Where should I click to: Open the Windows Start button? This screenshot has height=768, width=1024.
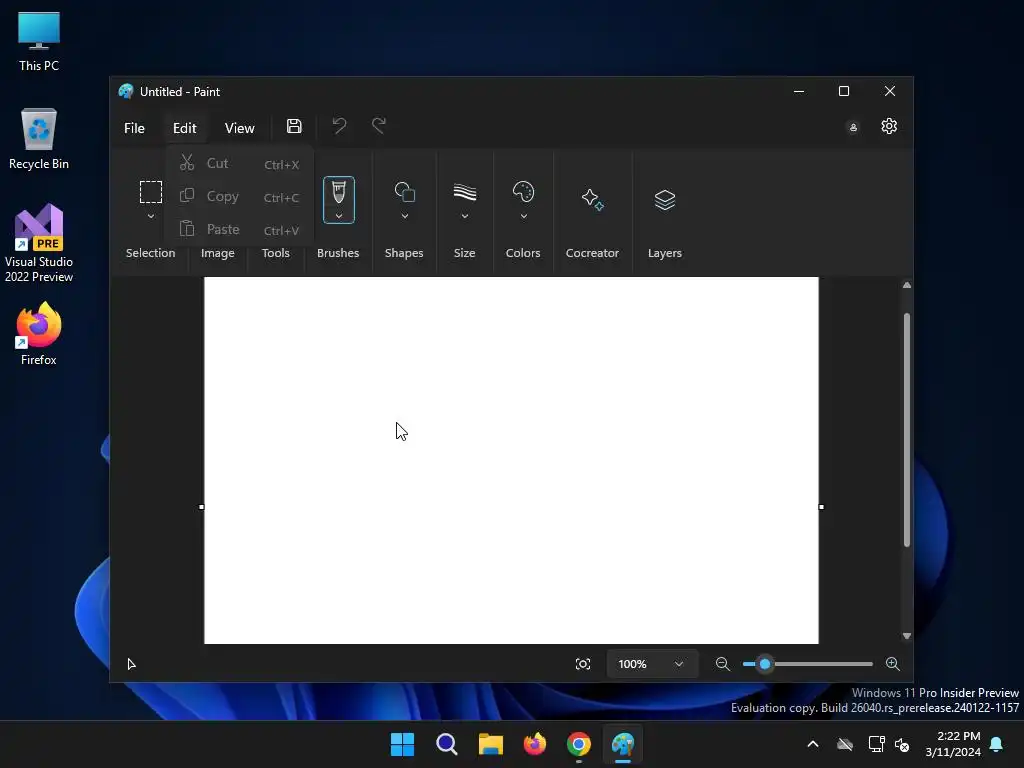402,744
